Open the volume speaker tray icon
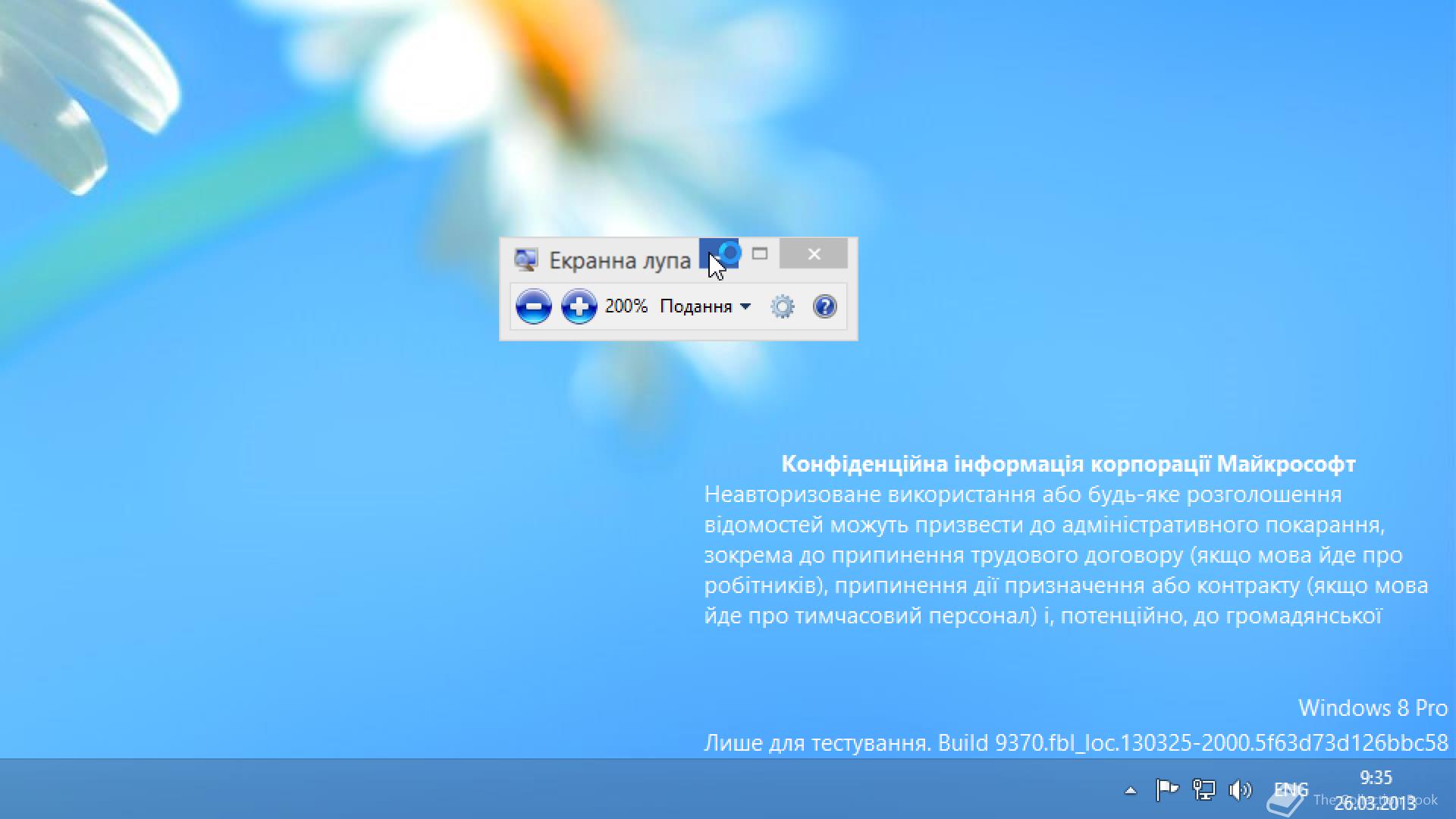 pos(1240,790)
